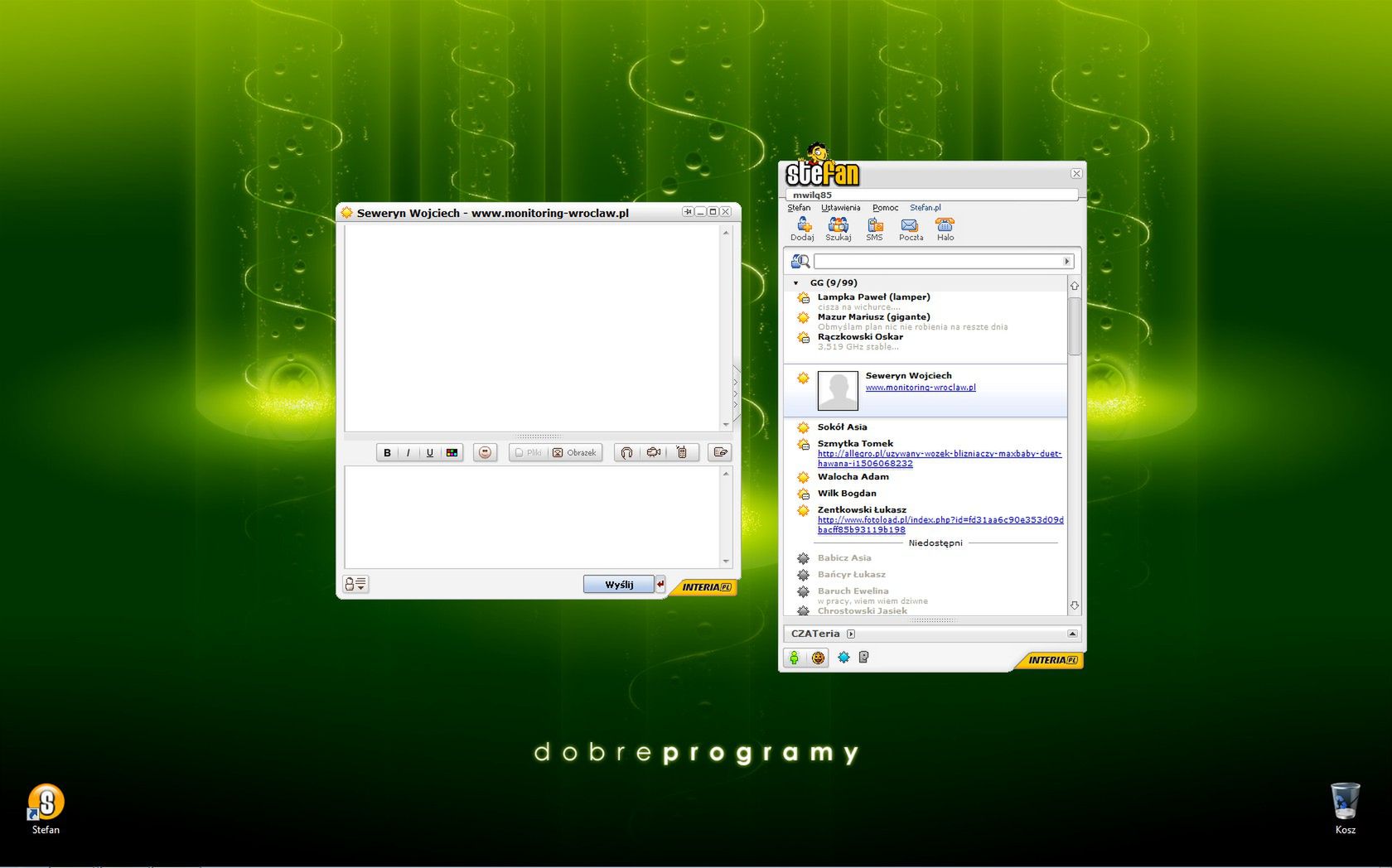This screenshot has height=868, width=1392.
Task: Click Seweryn Wojciech avatar thumbnail
Action: (x=838, y=391)
